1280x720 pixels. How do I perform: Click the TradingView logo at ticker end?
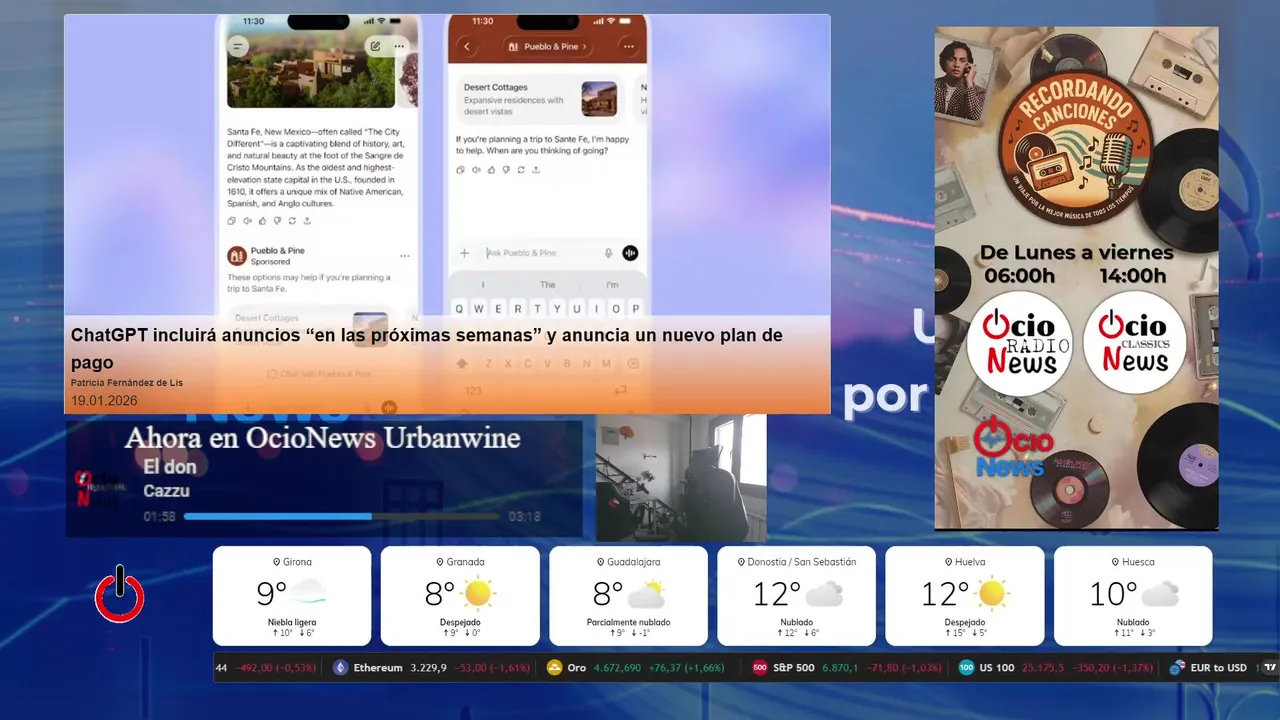pyautogui.click(x=1270, y=667)
